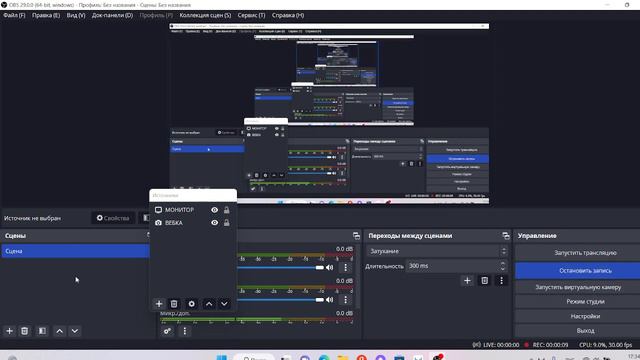The width and height of the screenshot is (640, 360).
Task: Lock the ВЕБКА source
Action: 227,223
